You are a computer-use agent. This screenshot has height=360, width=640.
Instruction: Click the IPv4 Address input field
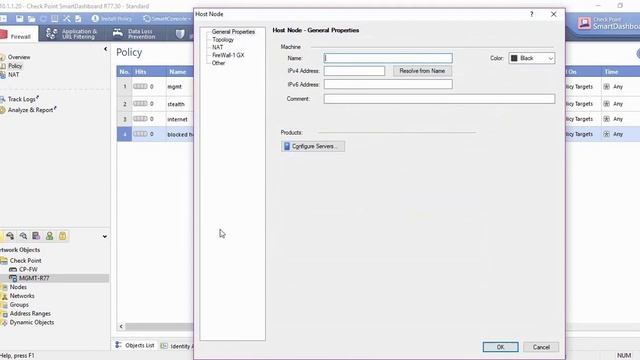[x=354, y=71]
